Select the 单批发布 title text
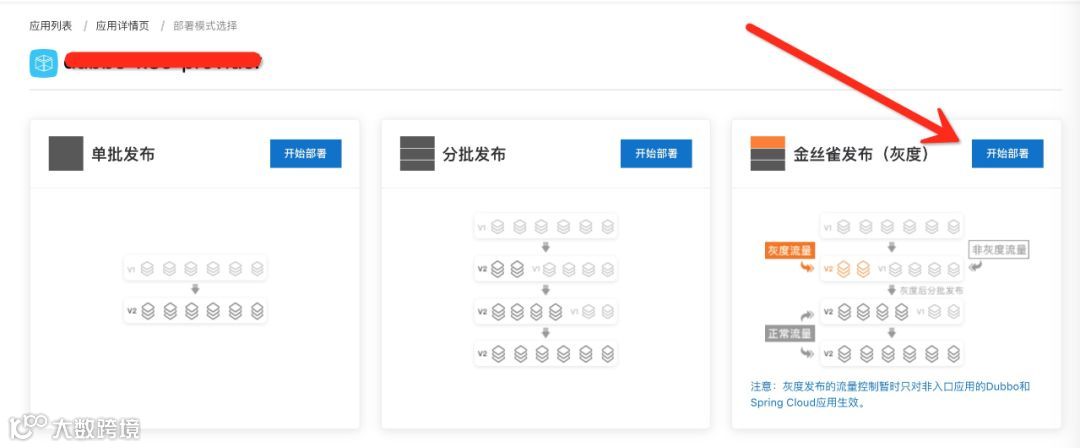The height and width of the screenshot is (448, 1080). [x=123, y=154]
